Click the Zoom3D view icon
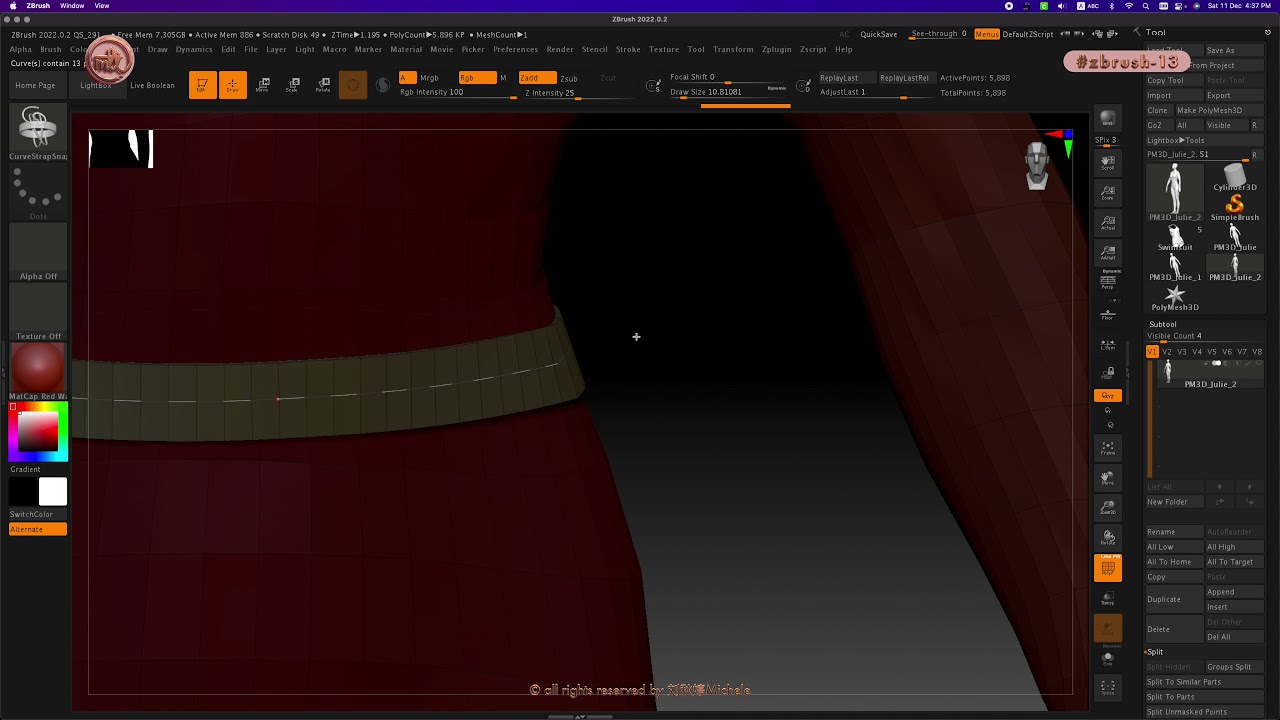The height and width of the screenshot is (720, 1280). pos(1107,509)
